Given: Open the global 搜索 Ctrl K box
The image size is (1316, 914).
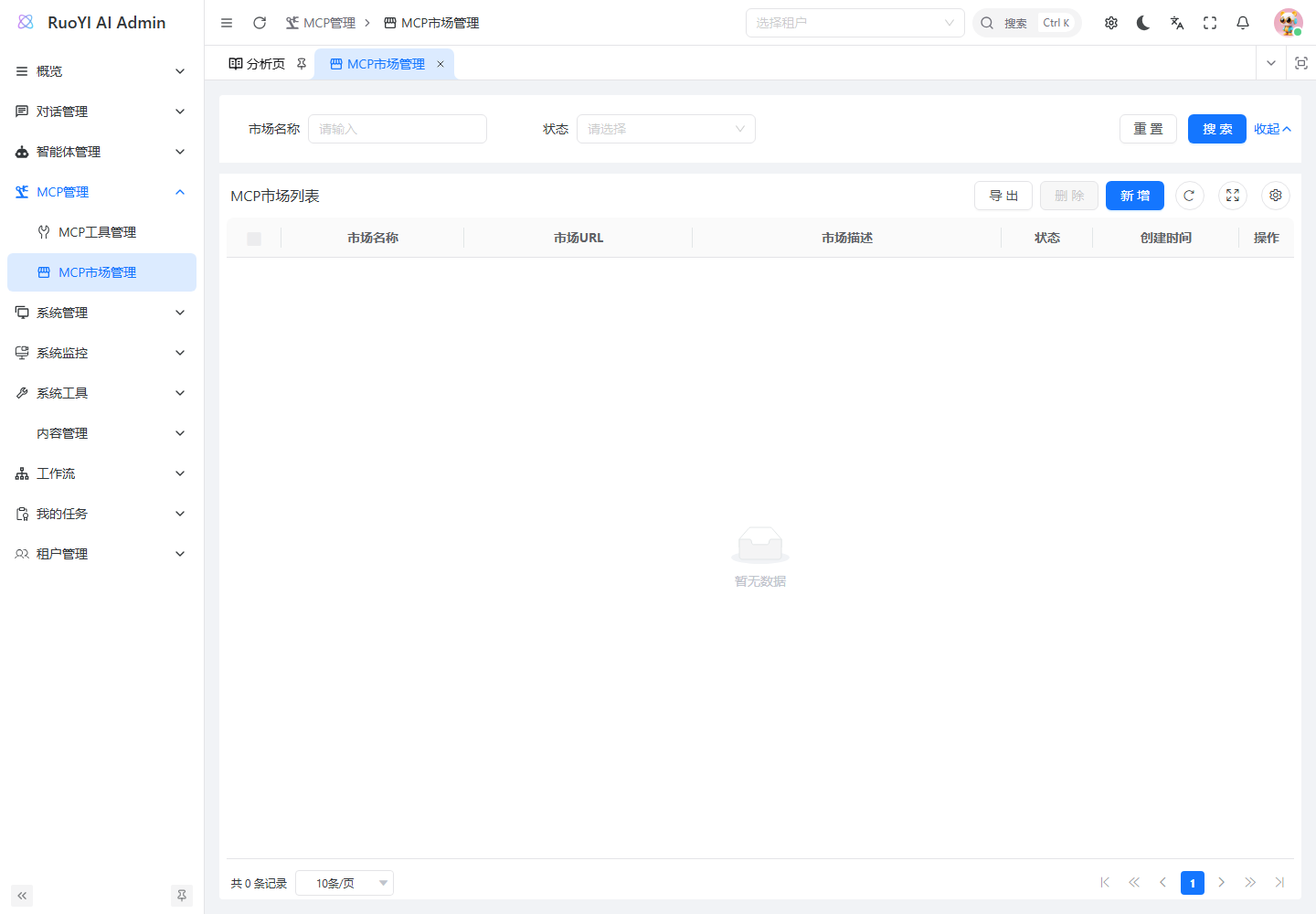Looking at the screenshot, I should click(1027, 23).
